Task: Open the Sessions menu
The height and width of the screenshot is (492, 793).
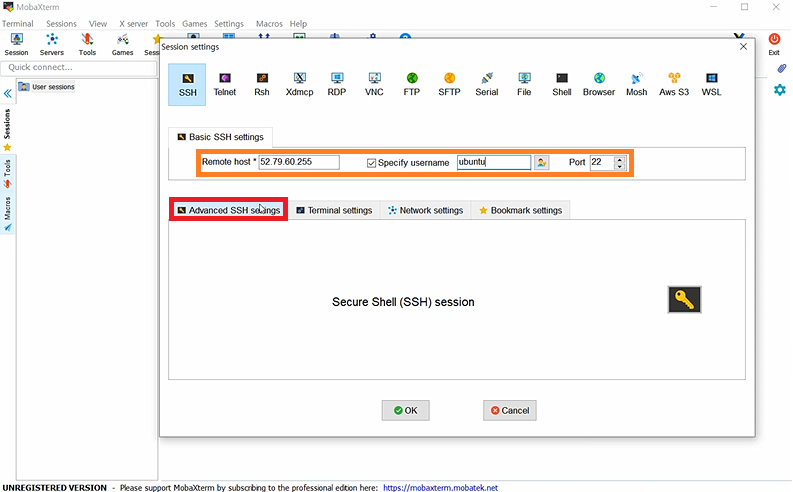Action: (61, 24)
